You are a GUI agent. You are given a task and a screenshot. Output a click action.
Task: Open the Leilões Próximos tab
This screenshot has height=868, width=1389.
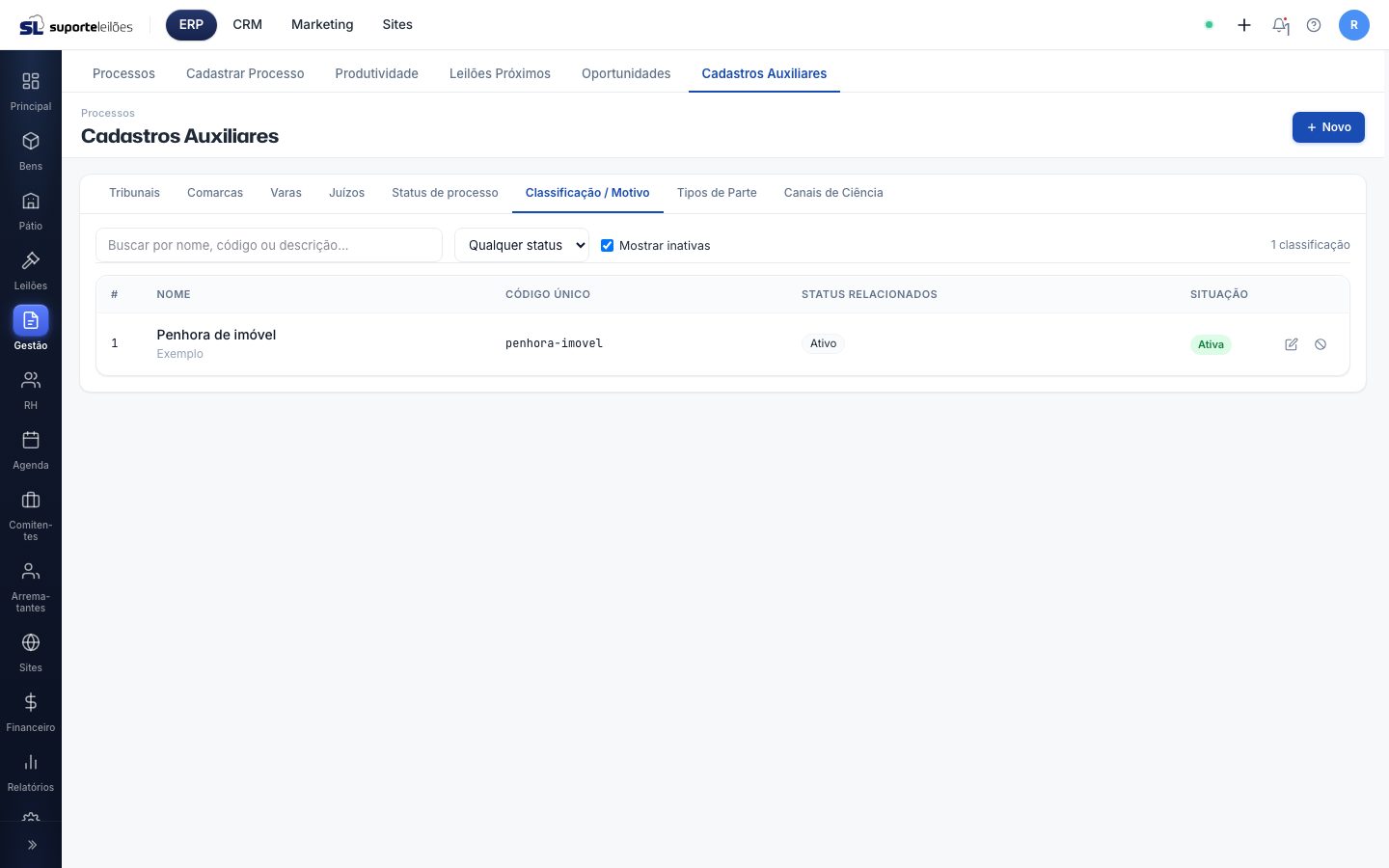500,73
